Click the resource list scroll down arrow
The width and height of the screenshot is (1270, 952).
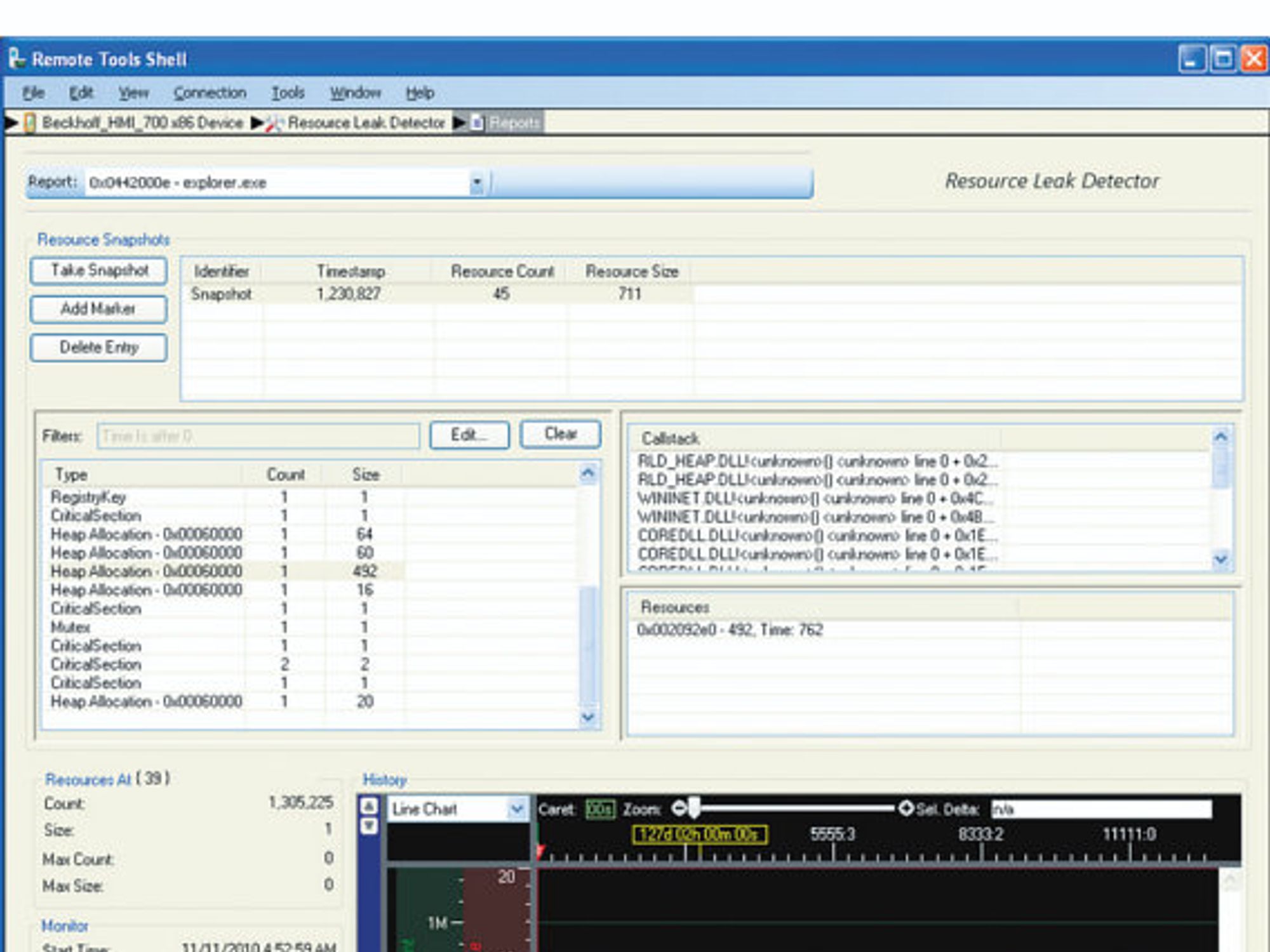(x=588, y=717)
